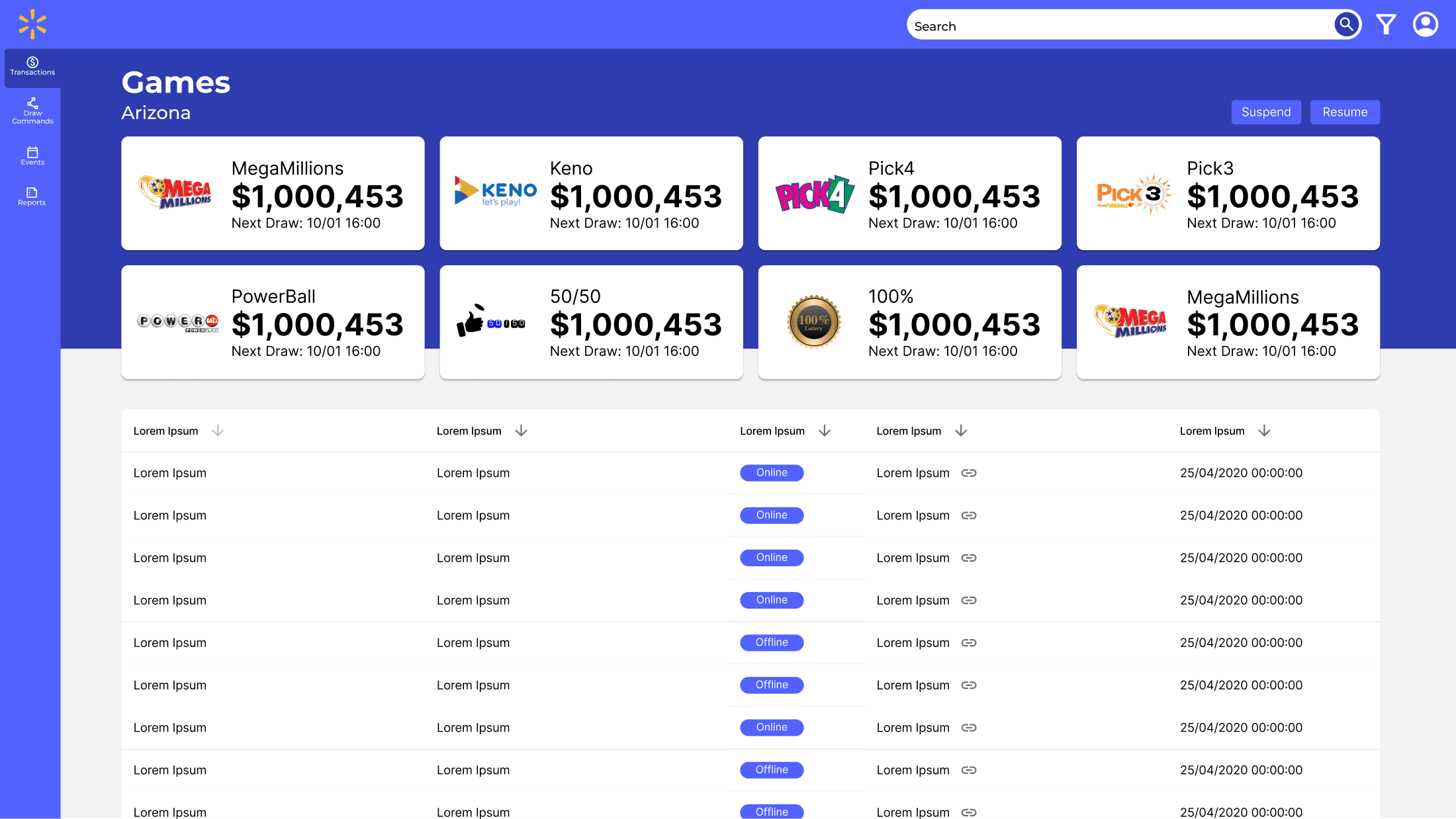Viewport: 1456px width, 819px height.
Task: Click link icon in fifth table row
Action: click(x=969, y=643)
